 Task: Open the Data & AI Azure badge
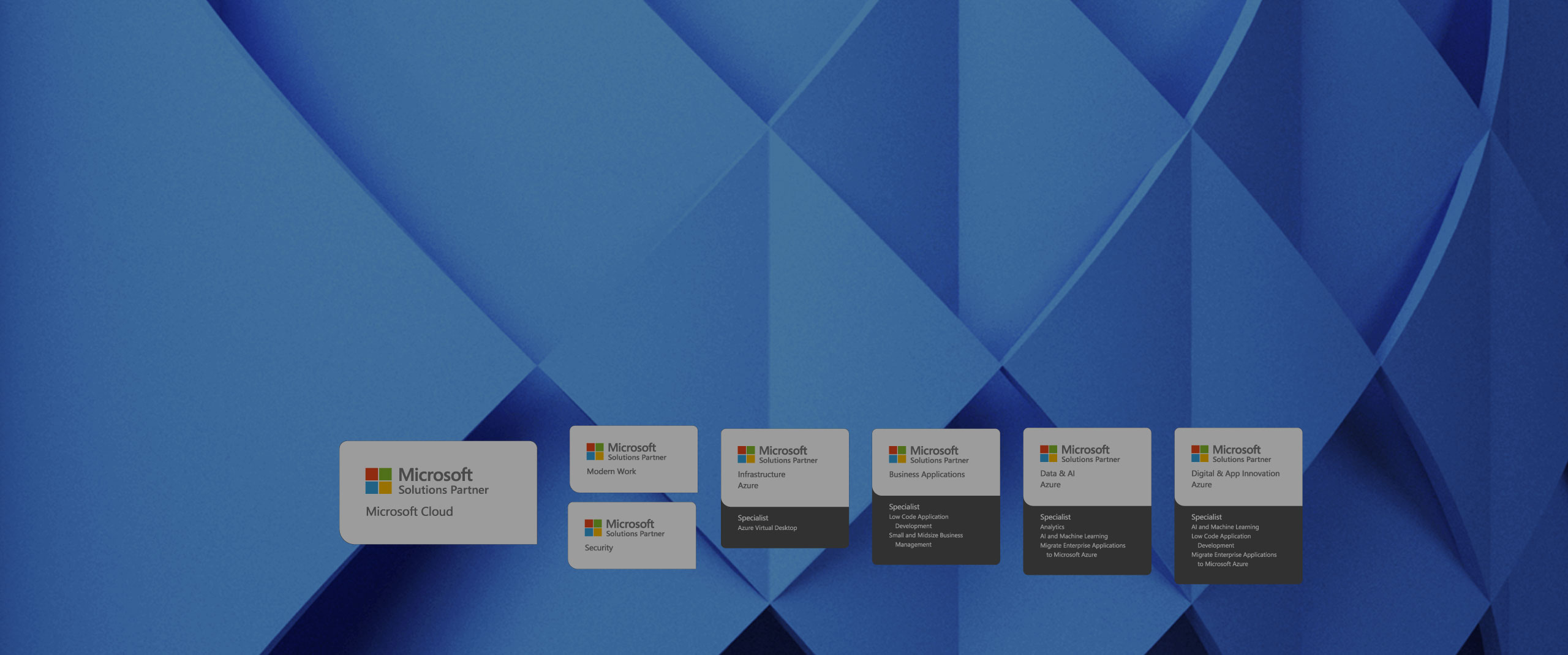click(1087, 501)
